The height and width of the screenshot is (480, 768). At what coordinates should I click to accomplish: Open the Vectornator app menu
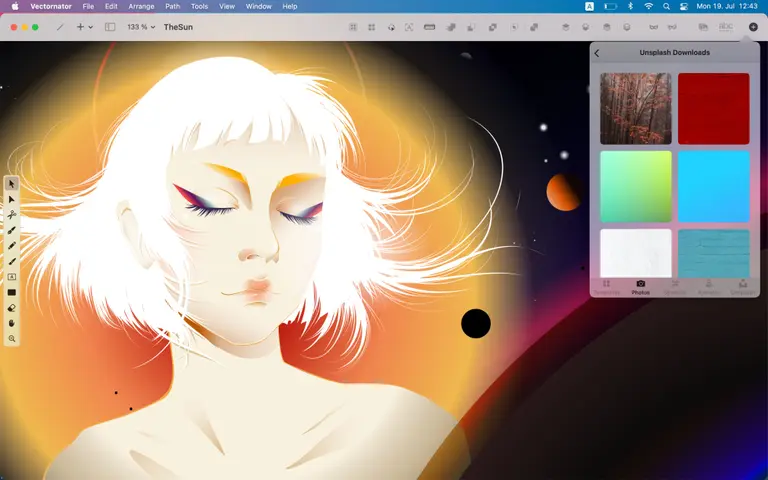51,6
